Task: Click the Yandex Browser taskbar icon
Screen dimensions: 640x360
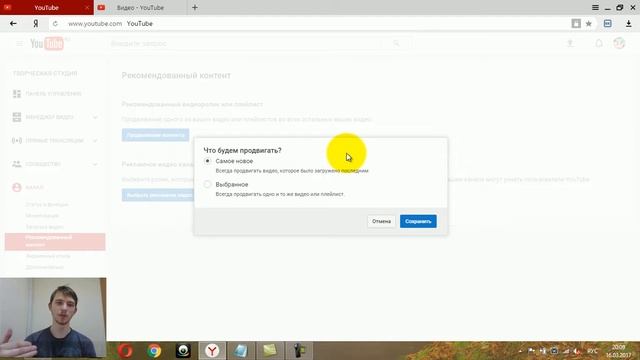Action: [x=212, y=351]
